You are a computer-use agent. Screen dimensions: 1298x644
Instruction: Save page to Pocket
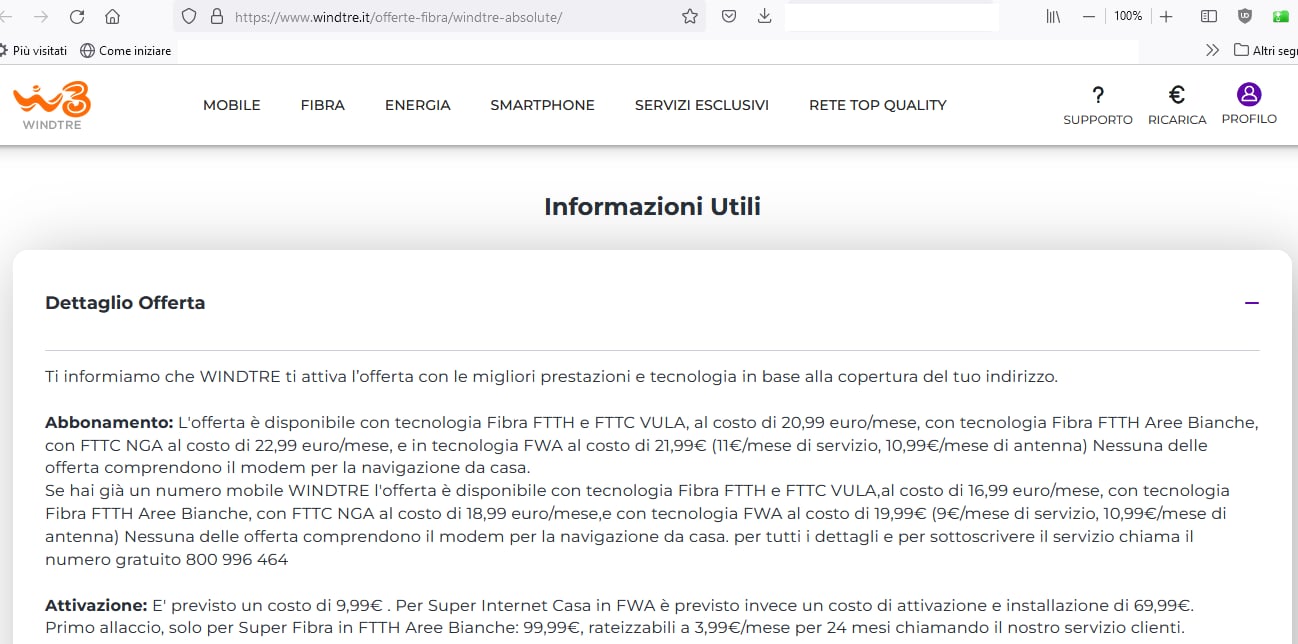(730, 16)
